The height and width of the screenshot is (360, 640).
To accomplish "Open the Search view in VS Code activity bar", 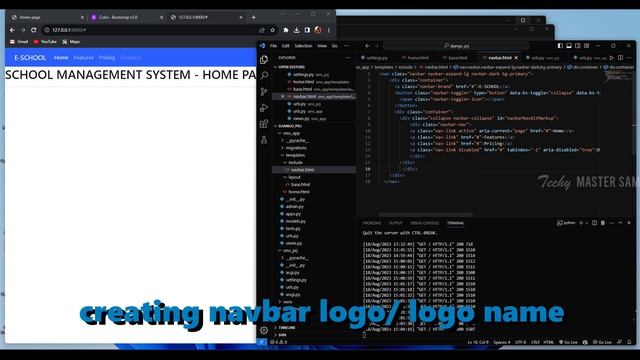I will [x=264, y=76].
